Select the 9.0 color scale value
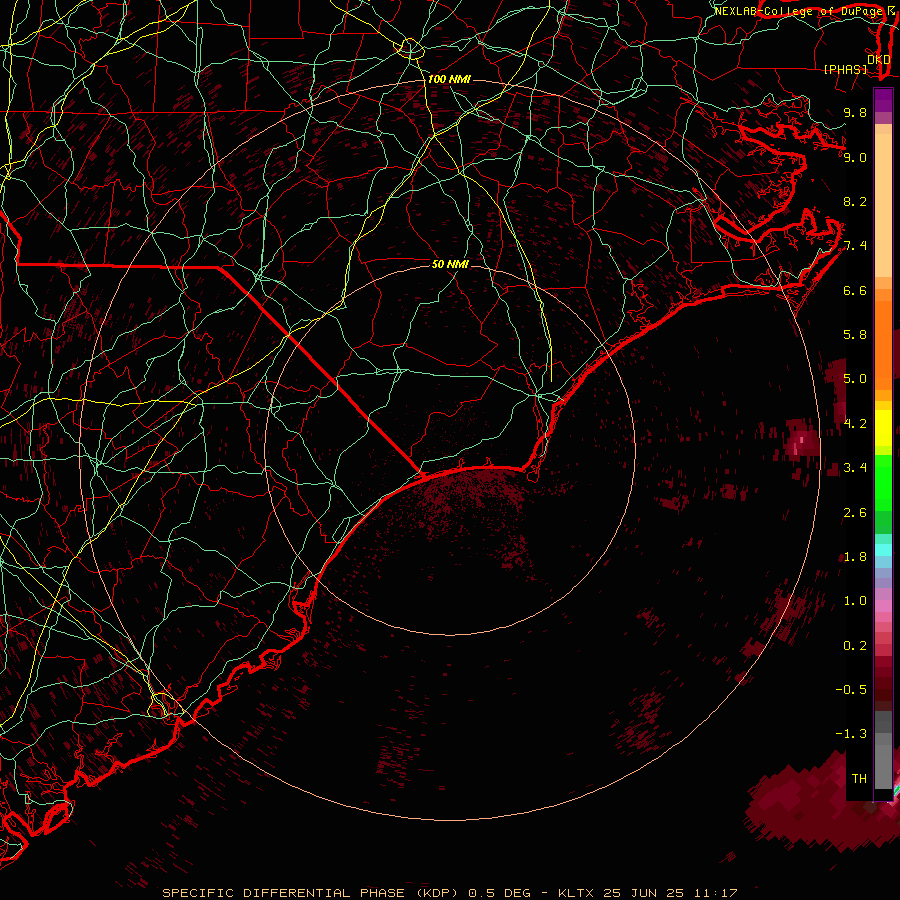 click(855, 158)
